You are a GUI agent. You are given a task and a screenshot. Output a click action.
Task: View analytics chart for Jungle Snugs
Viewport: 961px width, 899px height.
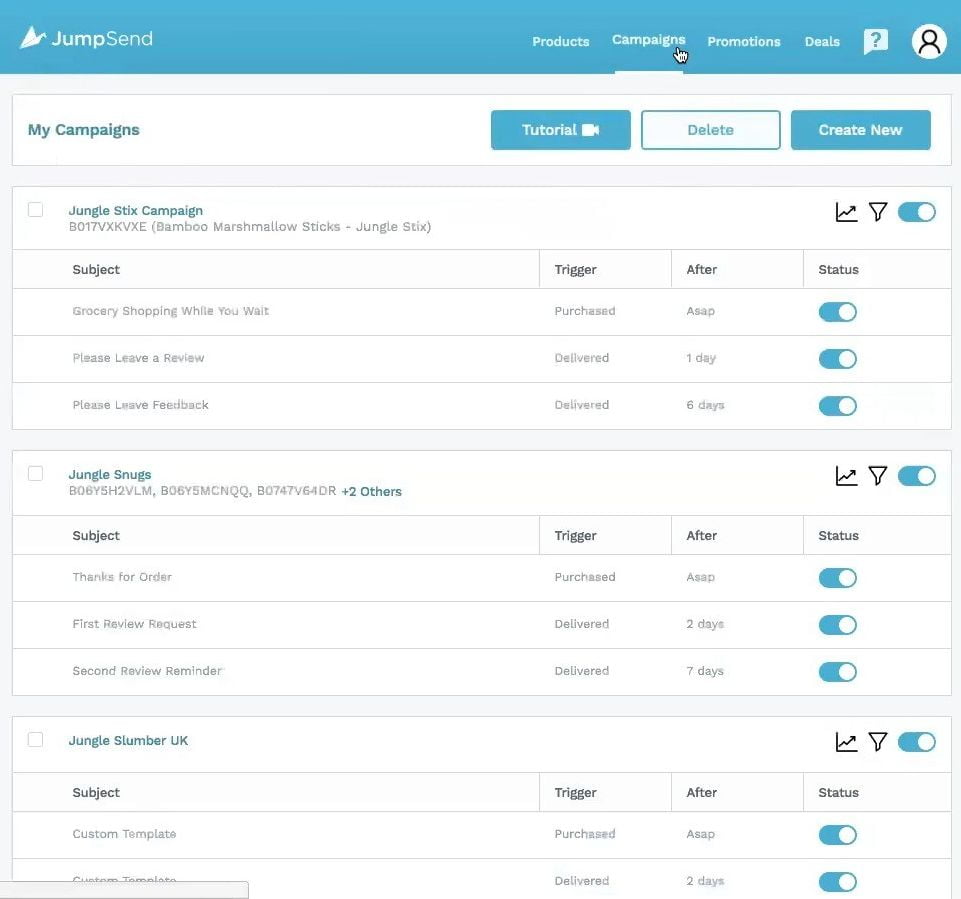click(x=846, y=476)
